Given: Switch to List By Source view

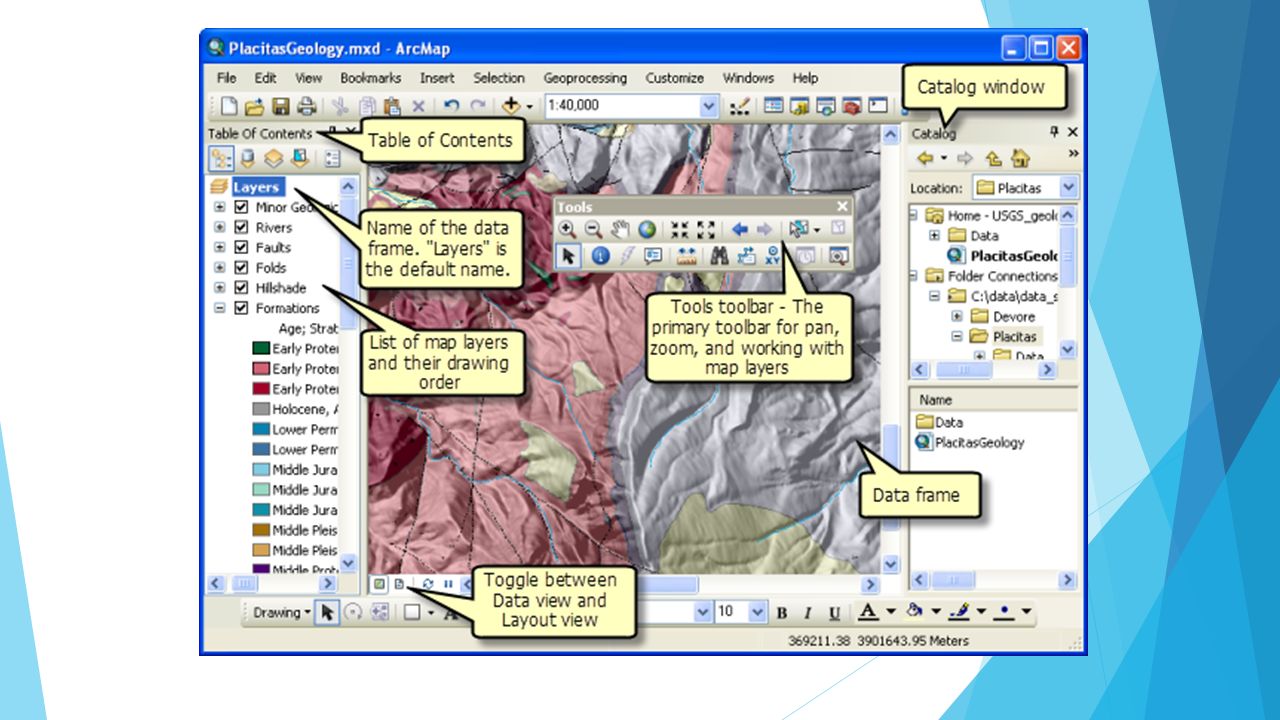Looking at the screenshot, I should click(247, 158).
